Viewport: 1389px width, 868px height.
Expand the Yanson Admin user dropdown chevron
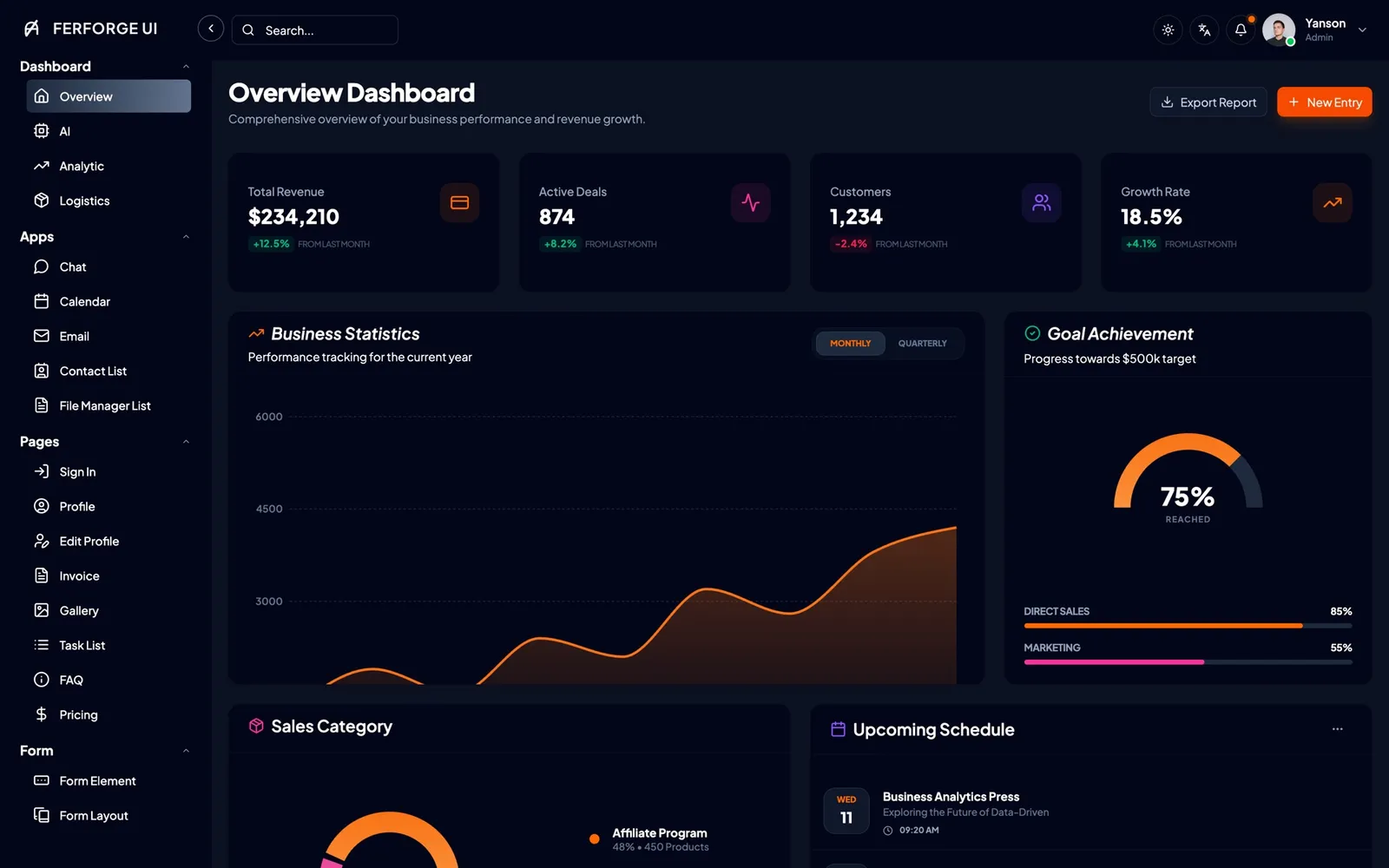pyautogui.click(x=1362, y=30)
